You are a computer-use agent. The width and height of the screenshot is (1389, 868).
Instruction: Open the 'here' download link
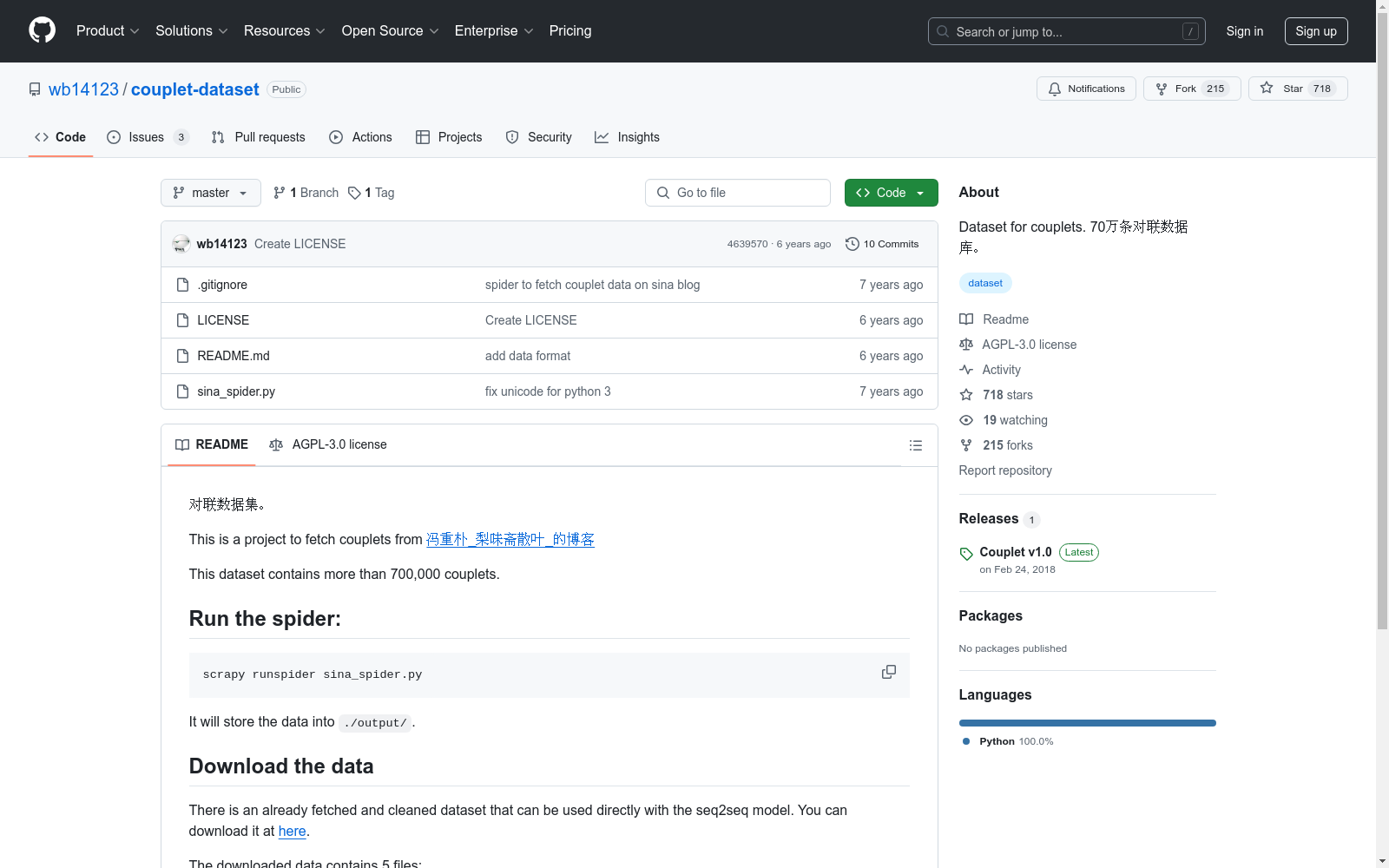(292, 831)
